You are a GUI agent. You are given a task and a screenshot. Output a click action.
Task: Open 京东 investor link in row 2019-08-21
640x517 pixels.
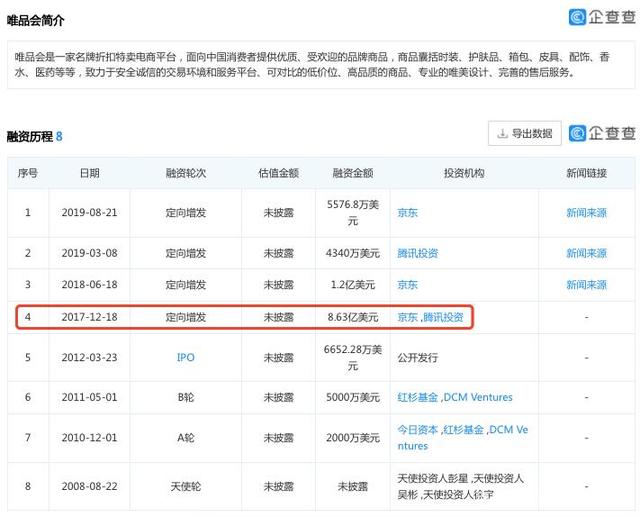click(407, 213)
